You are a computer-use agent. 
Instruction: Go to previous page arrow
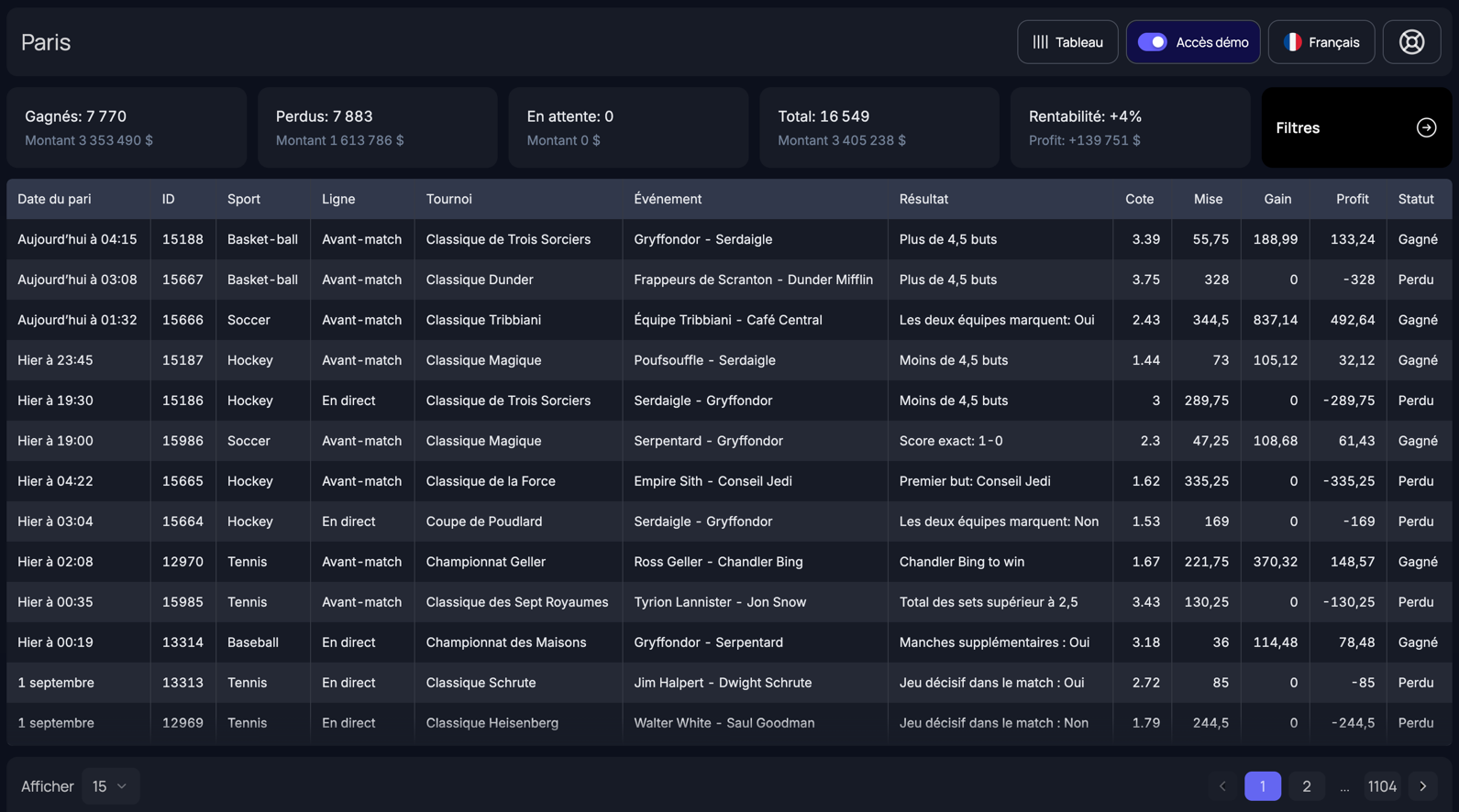(x=1222, y=786)
